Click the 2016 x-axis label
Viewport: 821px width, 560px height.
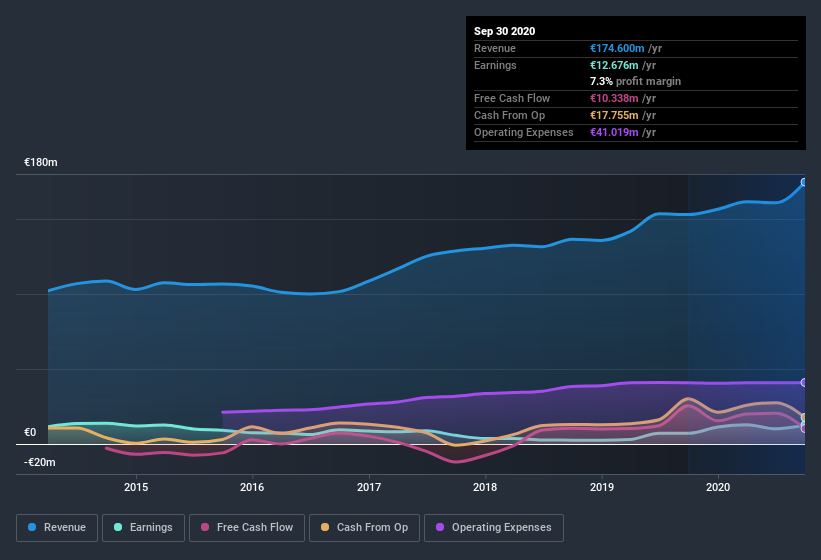coord(252,487)
